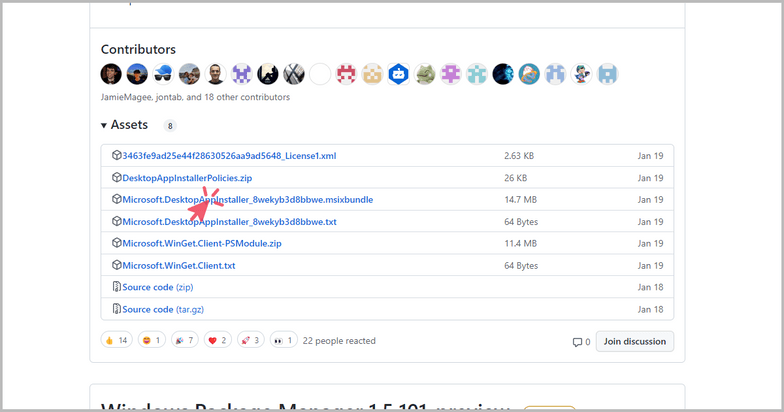Click the file icon next to Source code (tar.gz)

pos(117,309)
